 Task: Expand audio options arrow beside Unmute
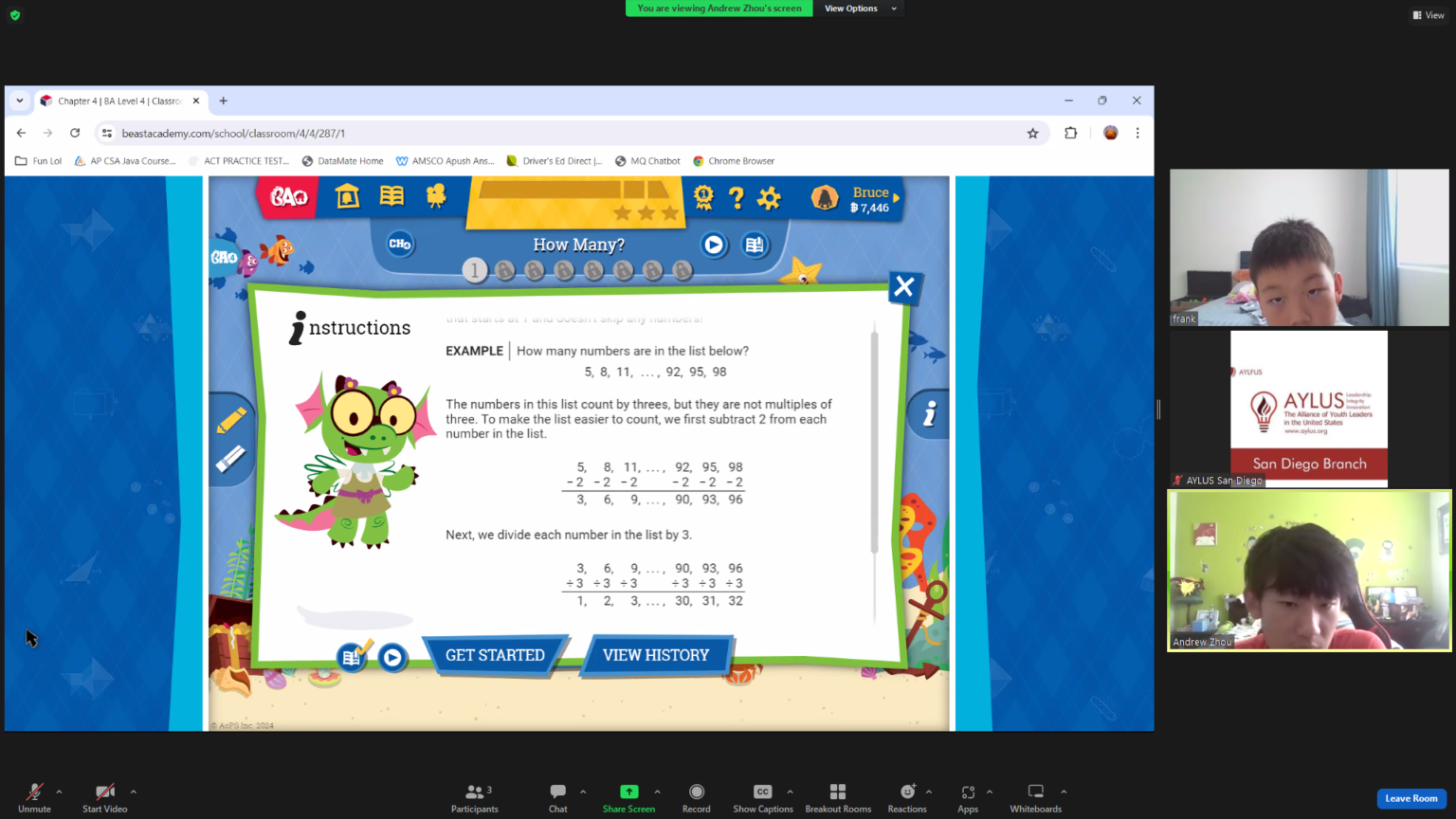point(59,792)
